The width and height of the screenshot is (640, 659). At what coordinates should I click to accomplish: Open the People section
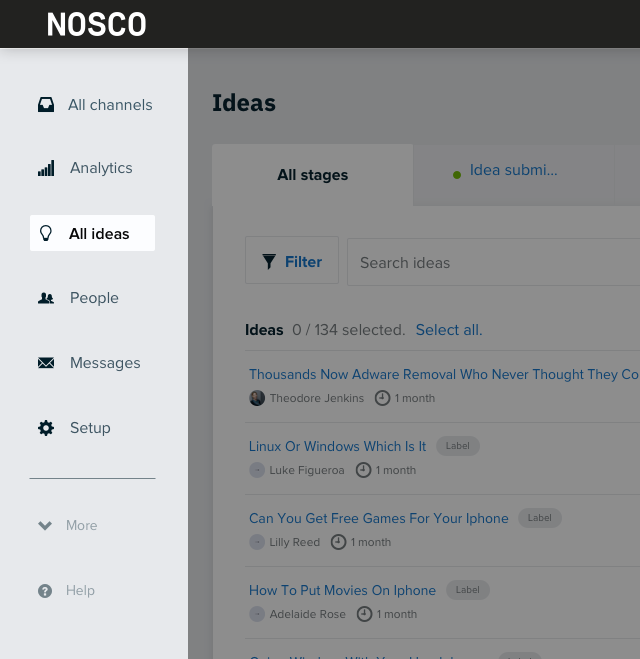coord(92,298)
